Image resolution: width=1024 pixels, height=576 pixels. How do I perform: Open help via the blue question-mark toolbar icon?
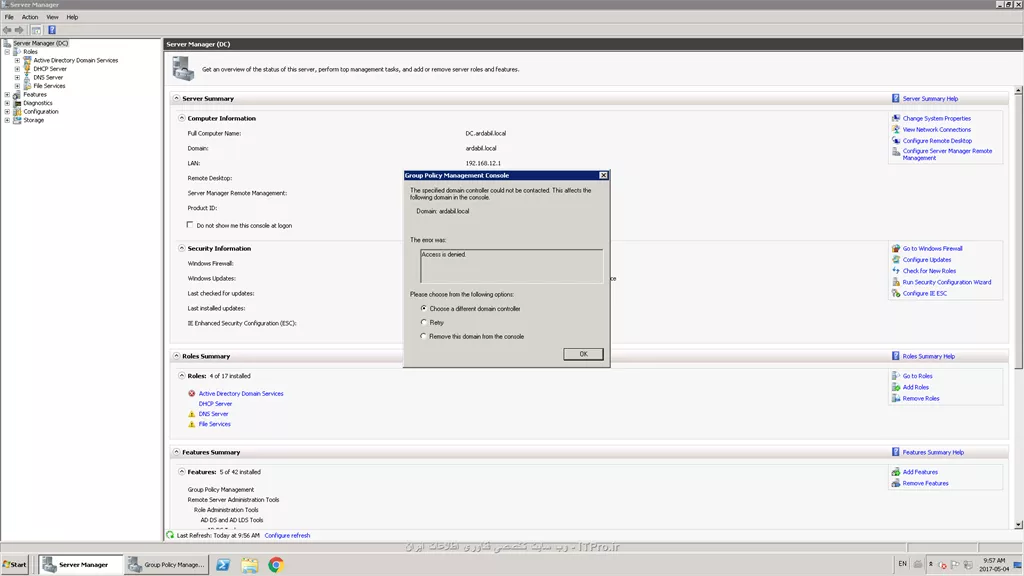[52, 30]
